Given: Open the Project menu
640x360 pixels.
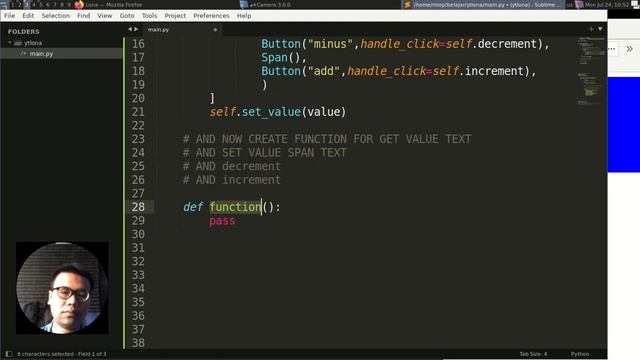Looking at the screenshot, I should [x=175, y=16].
